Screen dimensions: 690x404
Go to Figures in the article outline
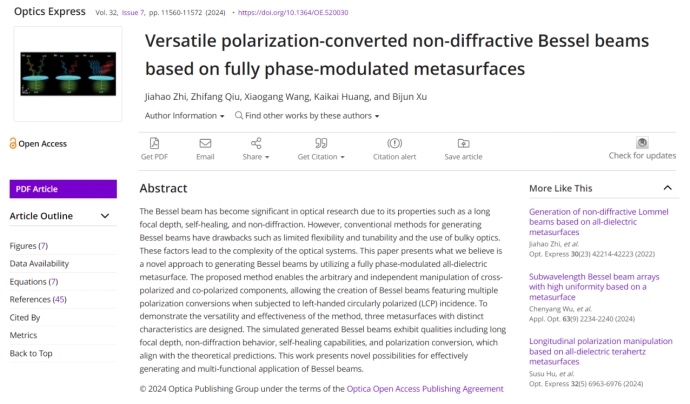point(28,245)
